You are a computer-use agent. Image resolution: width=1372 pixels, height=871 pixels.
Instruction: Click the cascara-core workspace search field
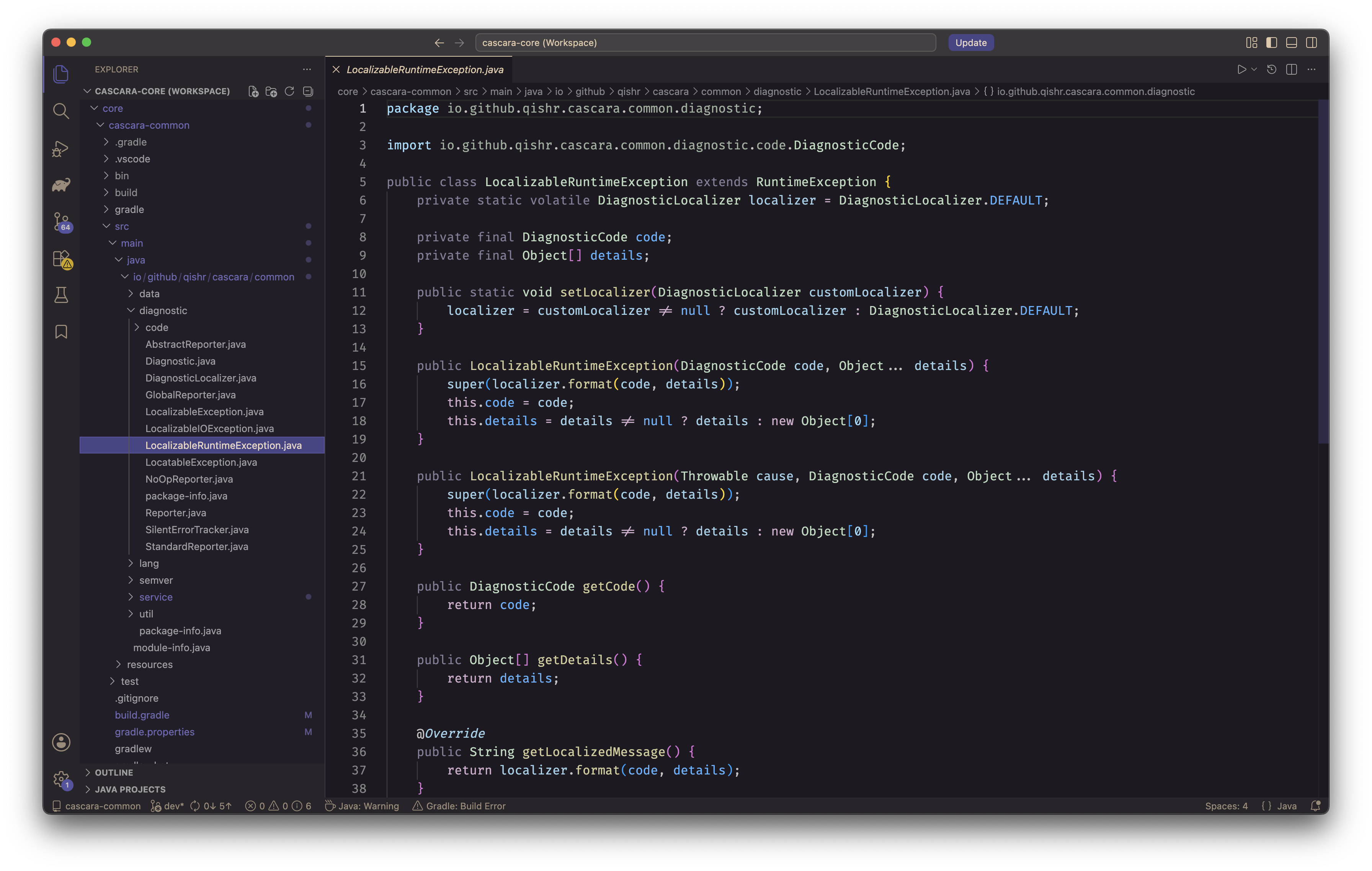click(x=706, y=43)
